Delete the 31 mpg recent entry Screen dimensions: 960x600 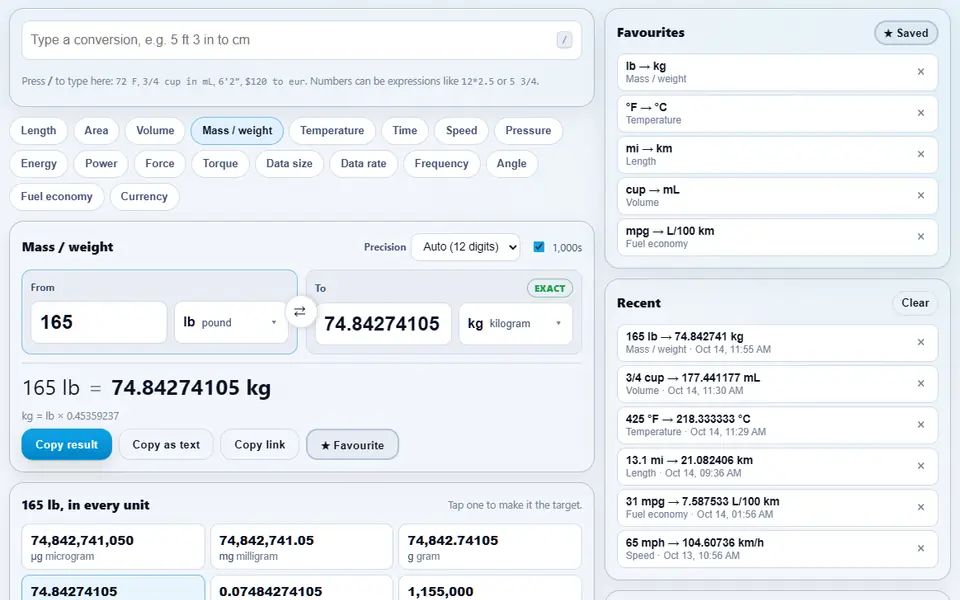pyautogui.click(x=920, y=507)
